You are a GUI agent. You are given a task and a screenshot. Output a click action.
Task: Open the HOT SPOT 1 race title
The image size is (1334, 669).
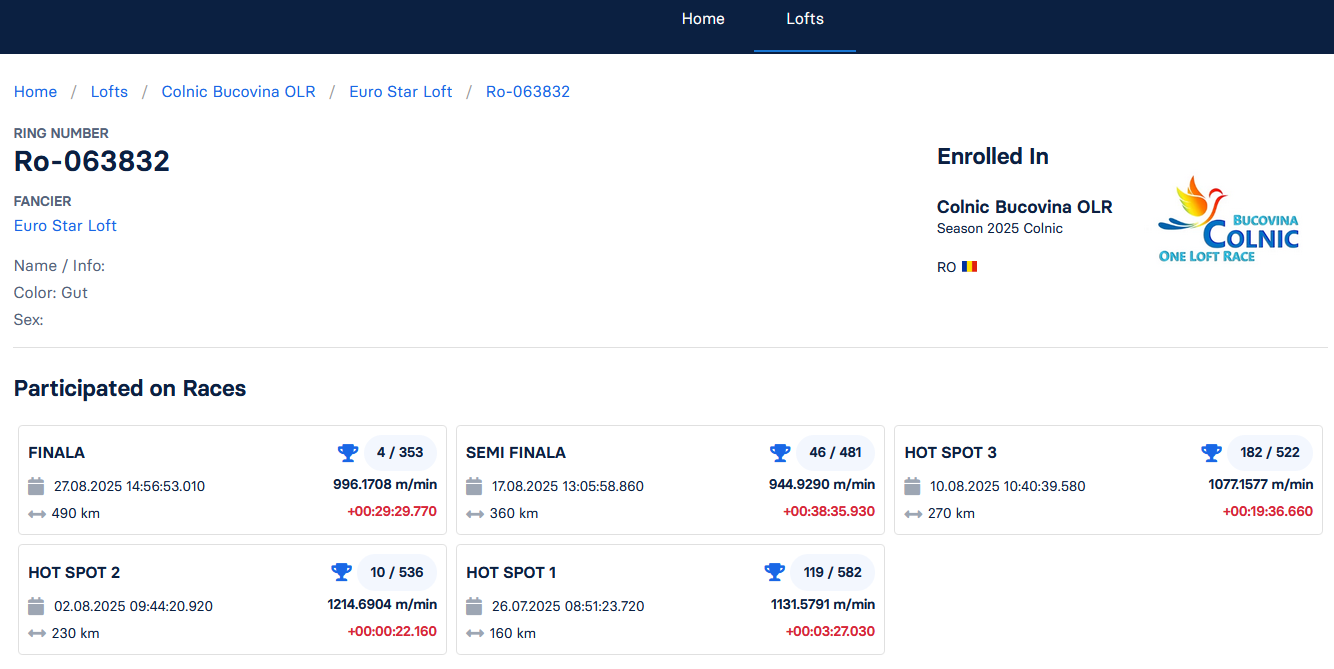[x=511, y=573]
